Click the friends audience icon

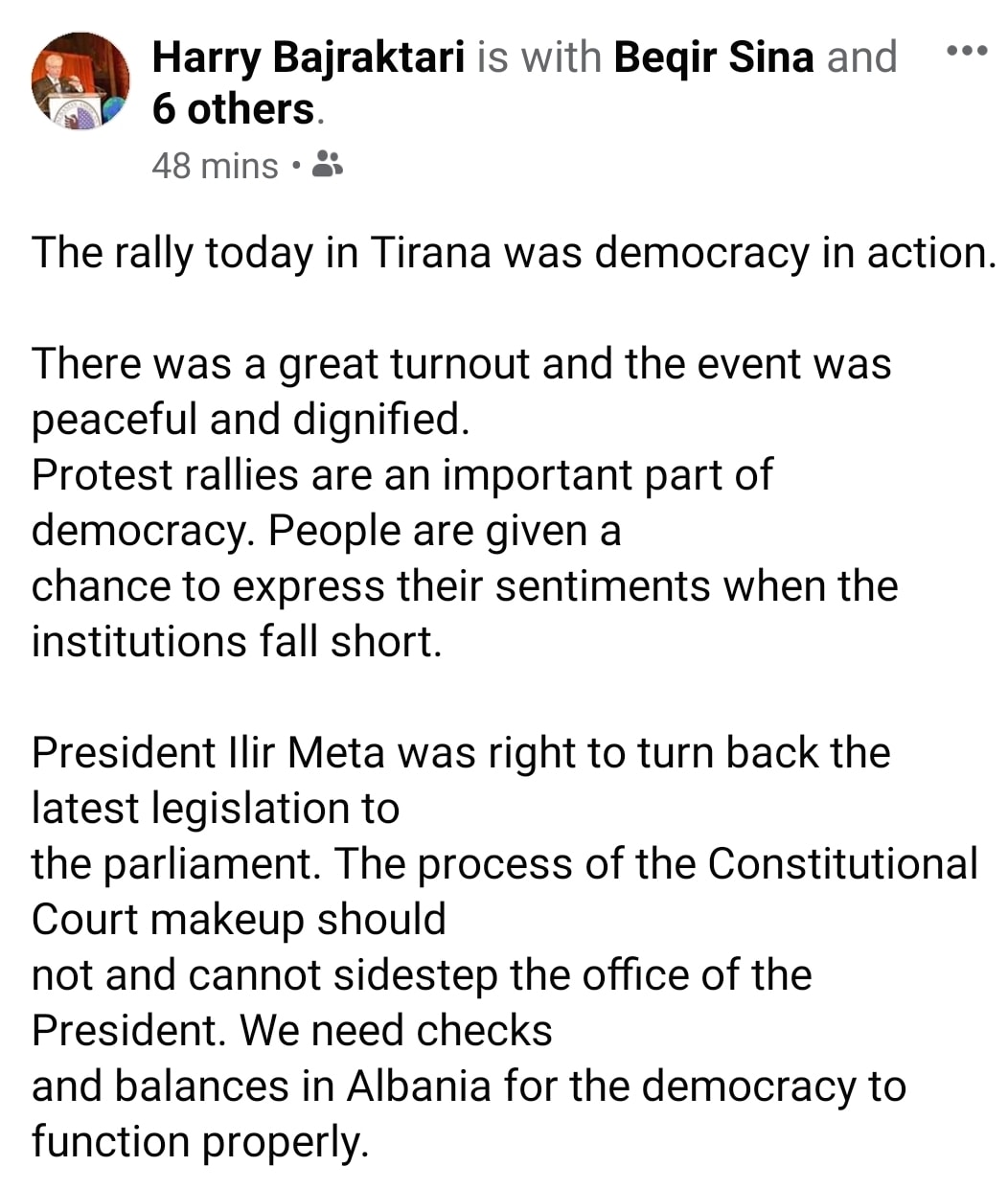(328, 166)
